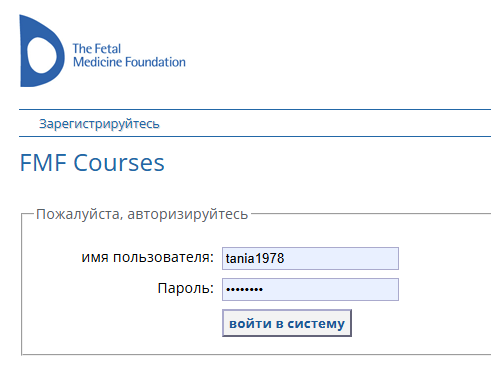
Task: Open the Зарегистрируйтесь registration link
Action: coord(99,124)
